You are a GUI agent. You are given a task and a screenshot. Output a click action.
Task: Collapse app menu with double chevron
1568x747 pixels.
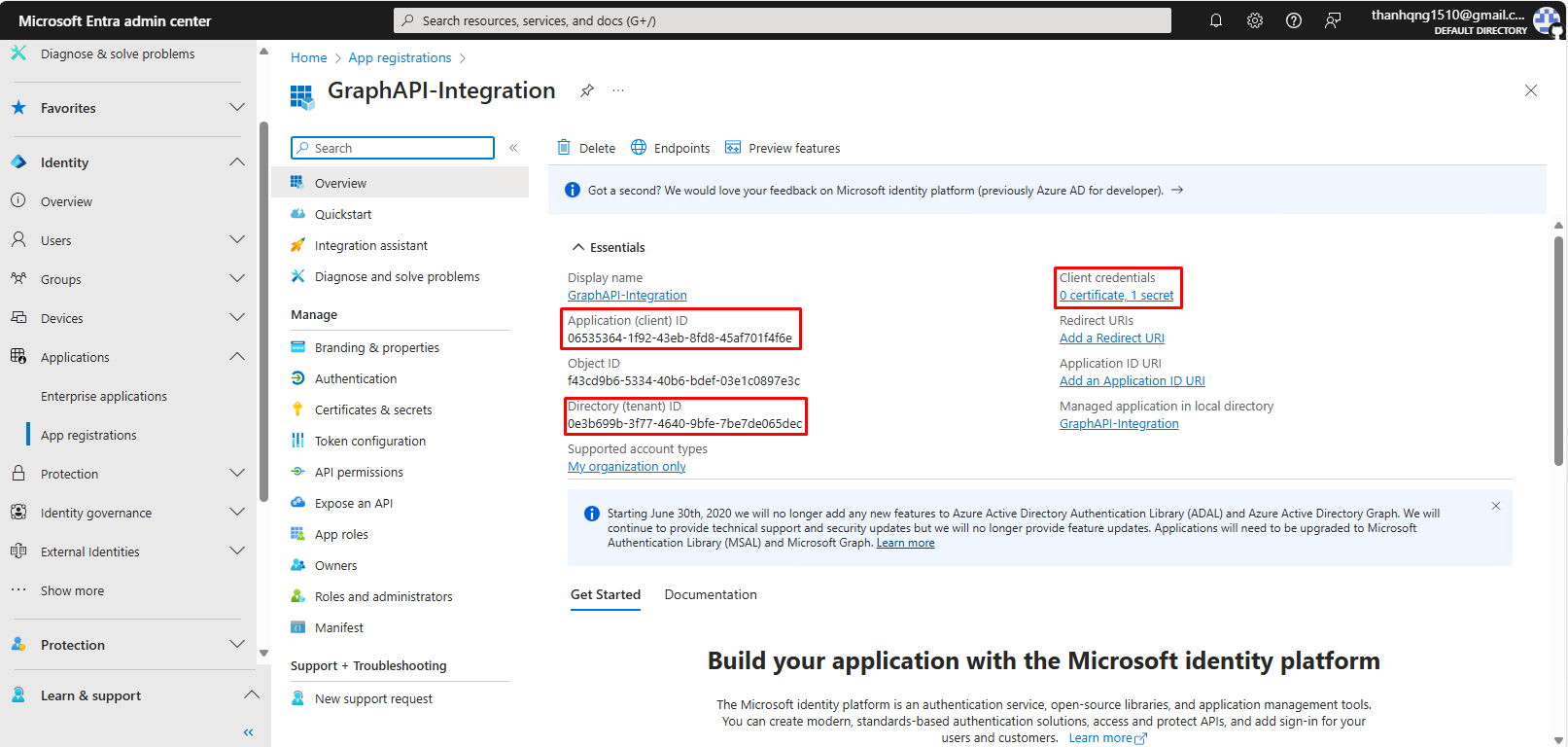coord(513,148)
